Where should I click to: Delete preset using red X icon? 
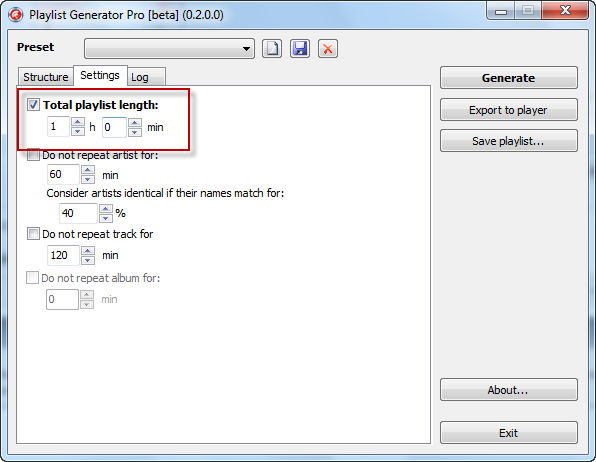click(x=328, y=49)
